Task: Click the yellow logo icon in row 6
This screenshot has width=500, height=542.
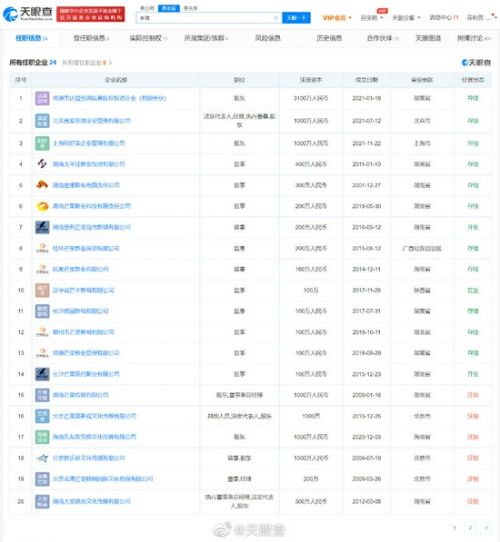Action: point(42,206)
